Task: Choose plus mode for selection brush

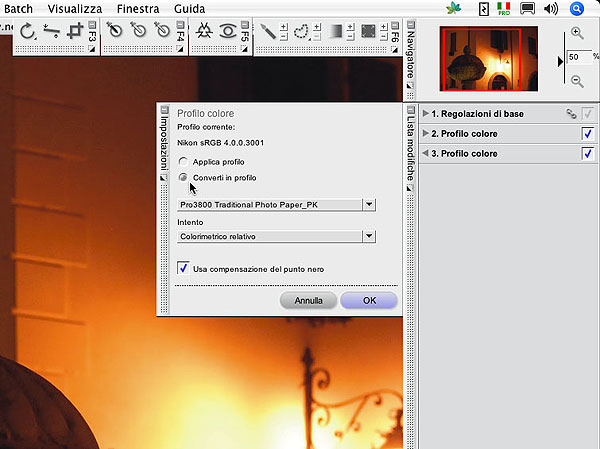Action: pos(284,27)
